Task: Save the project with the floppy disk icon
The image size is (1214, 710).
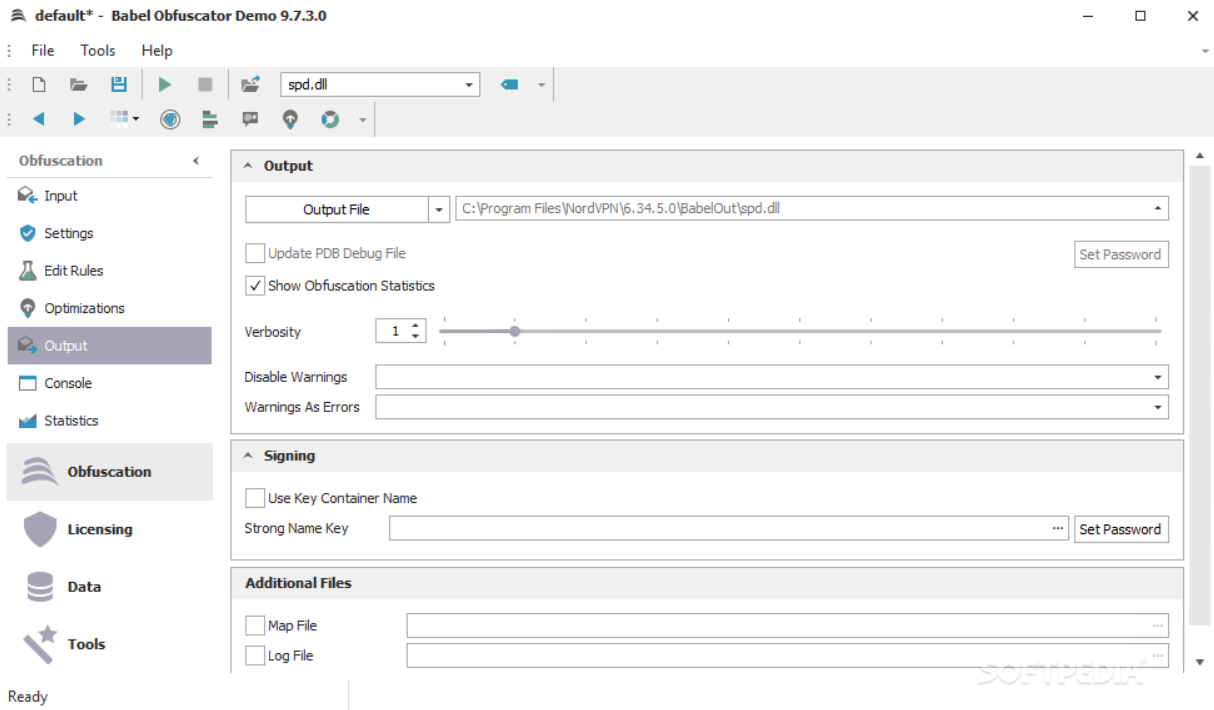Action: pyautogui.click(x=119, y=85)
